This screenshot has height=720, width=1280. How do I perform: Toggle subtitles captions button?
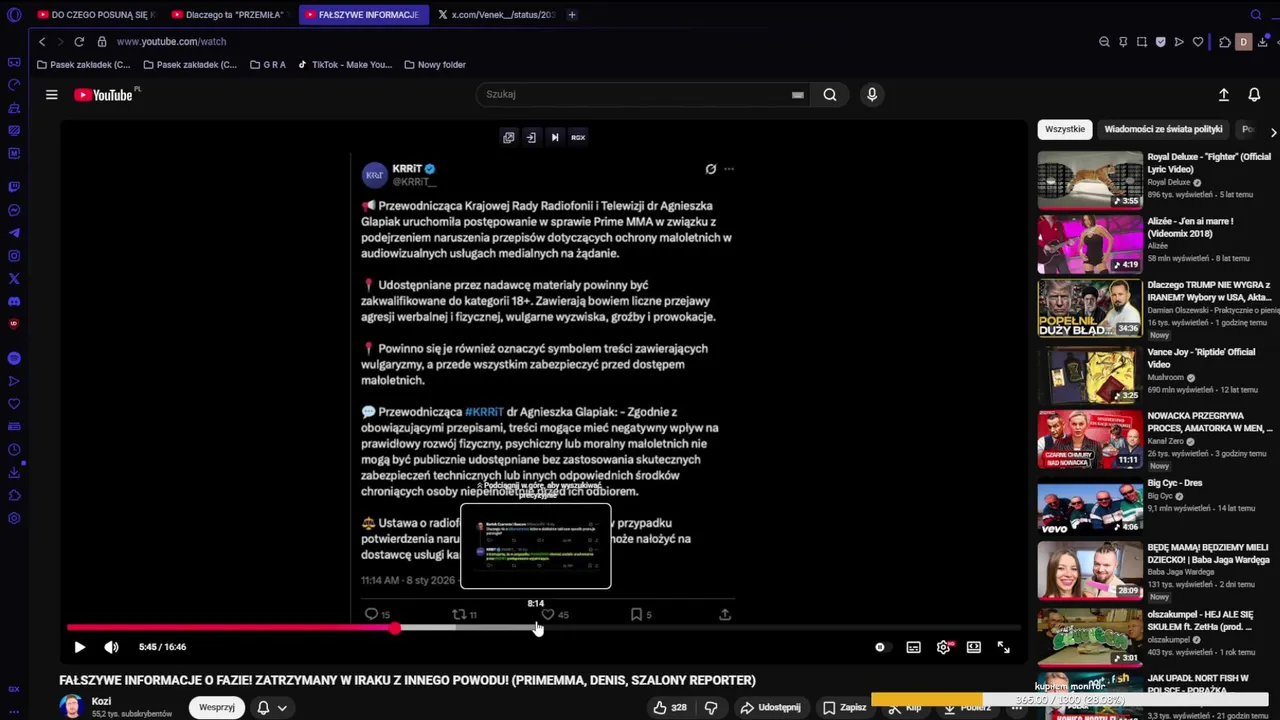[x=913, y=647]
